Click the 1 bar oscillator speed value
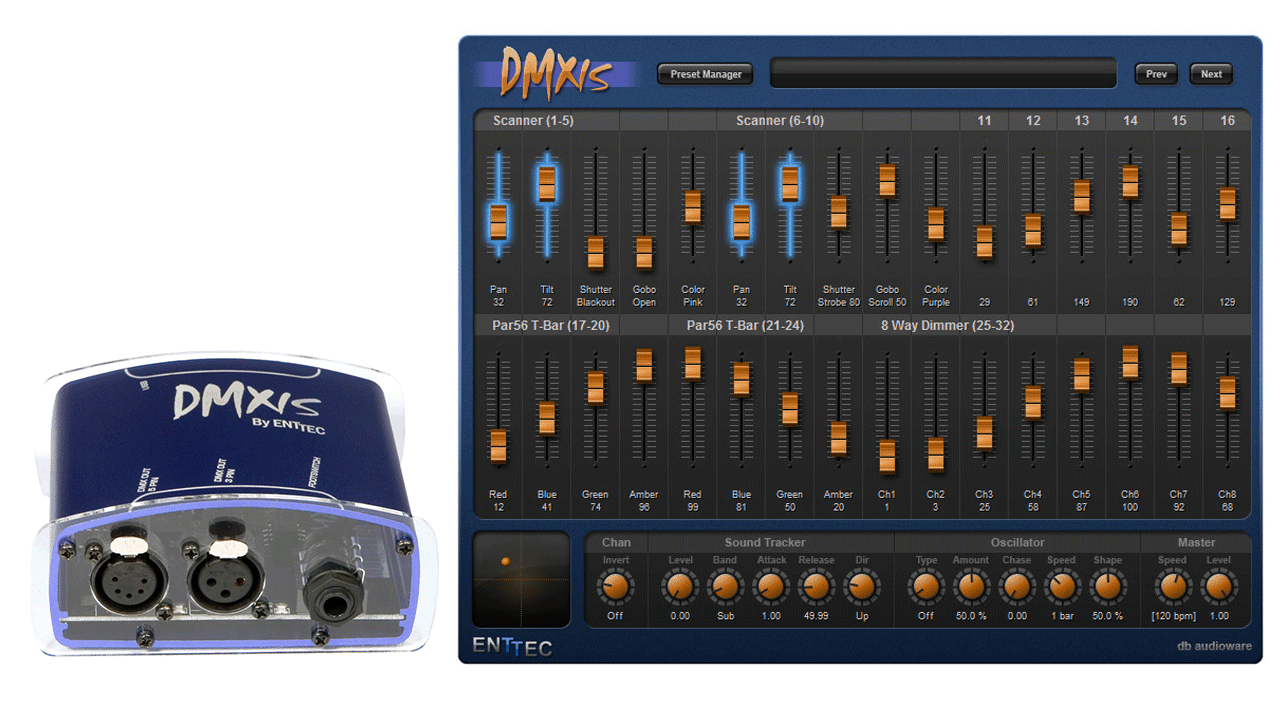This screenshot has width=1280, height=720. pos(1062,616)
